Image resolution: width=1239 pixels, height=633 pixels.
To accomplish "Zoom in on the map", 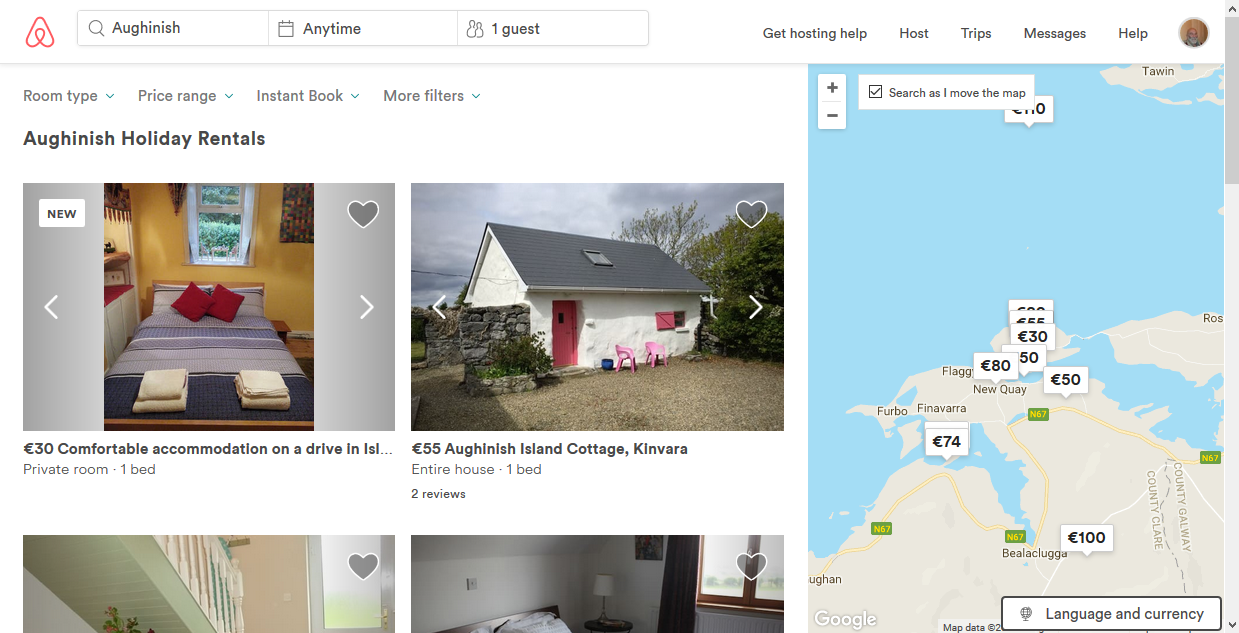I will pos(832,88).
